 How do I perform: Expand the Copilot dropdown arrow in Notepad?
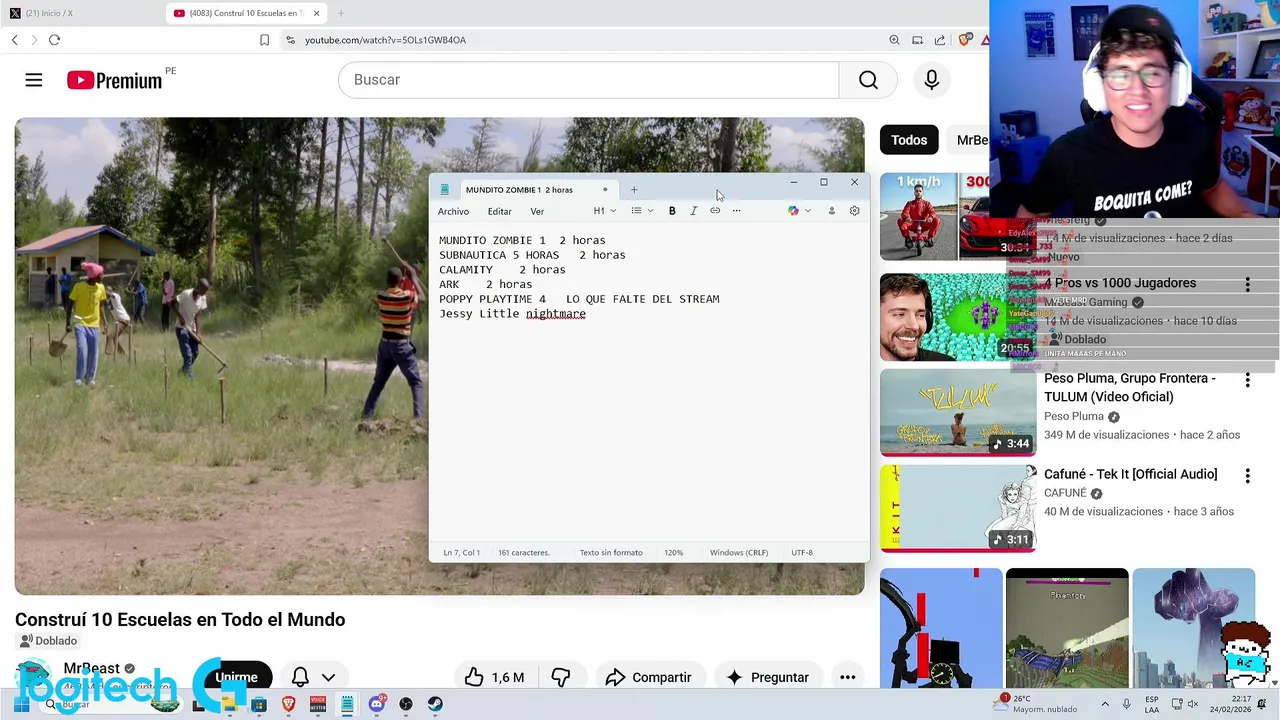point(808,211)
